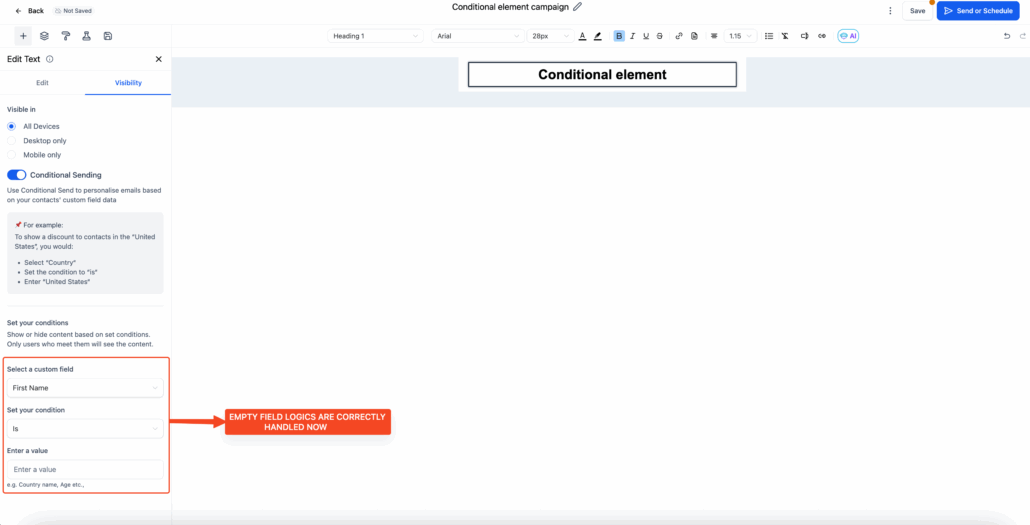Open the First Name custom field dropdown

[x=84, y=388]
